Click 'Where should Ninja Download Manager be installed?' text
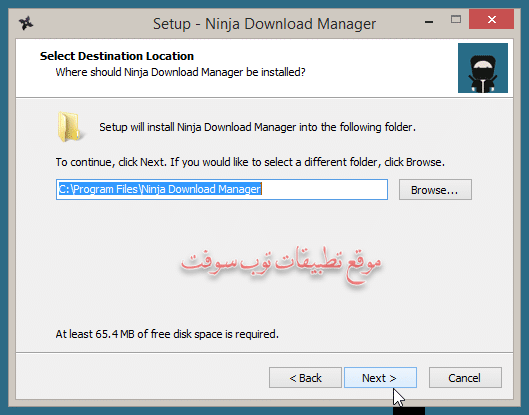 180,72
